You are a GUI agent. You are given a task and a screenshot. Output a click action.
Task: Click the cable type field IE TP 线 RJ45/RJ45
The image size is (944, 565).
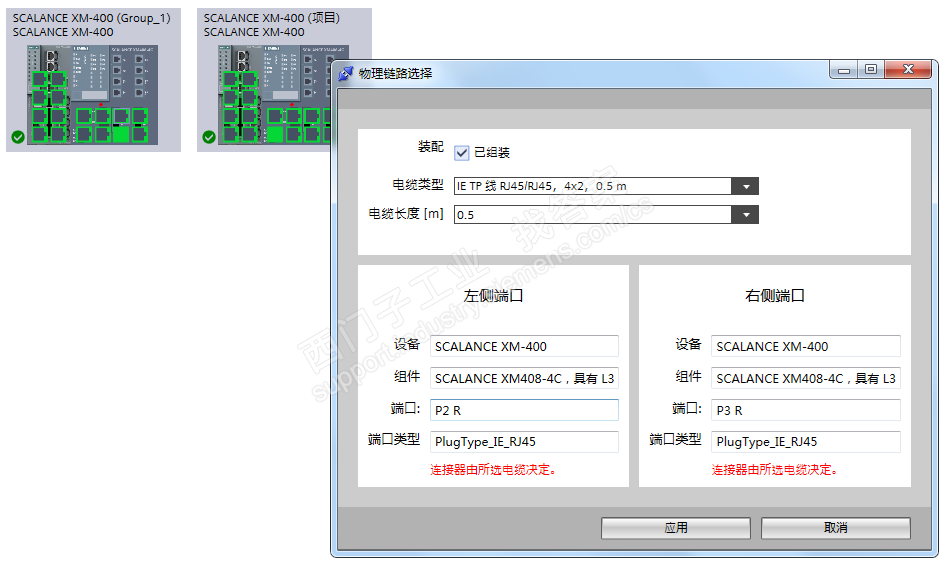(x=593, y=186)
